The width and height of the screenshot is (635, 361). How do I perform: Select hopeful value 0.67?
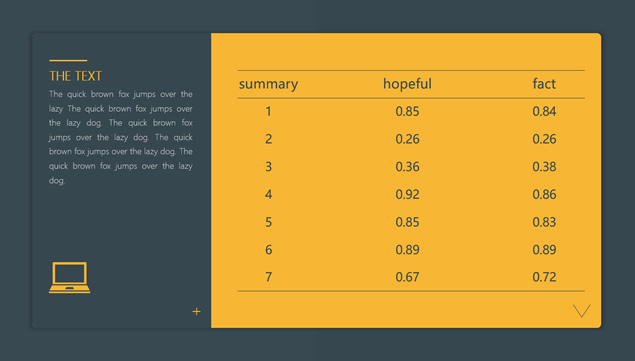click(407, 277)
